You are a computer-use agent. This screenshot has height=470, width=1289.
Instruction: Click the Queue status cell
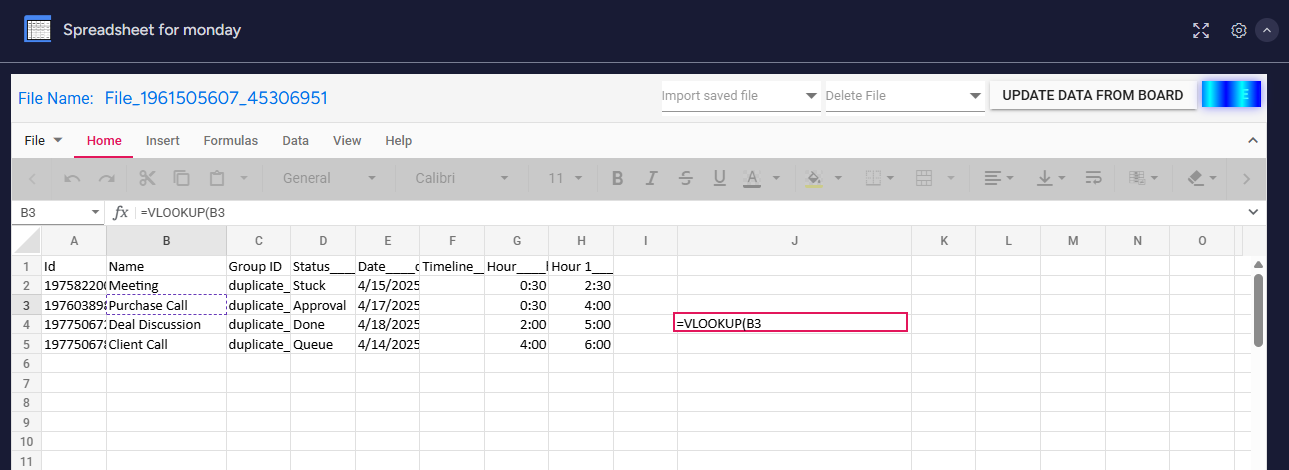323,344
